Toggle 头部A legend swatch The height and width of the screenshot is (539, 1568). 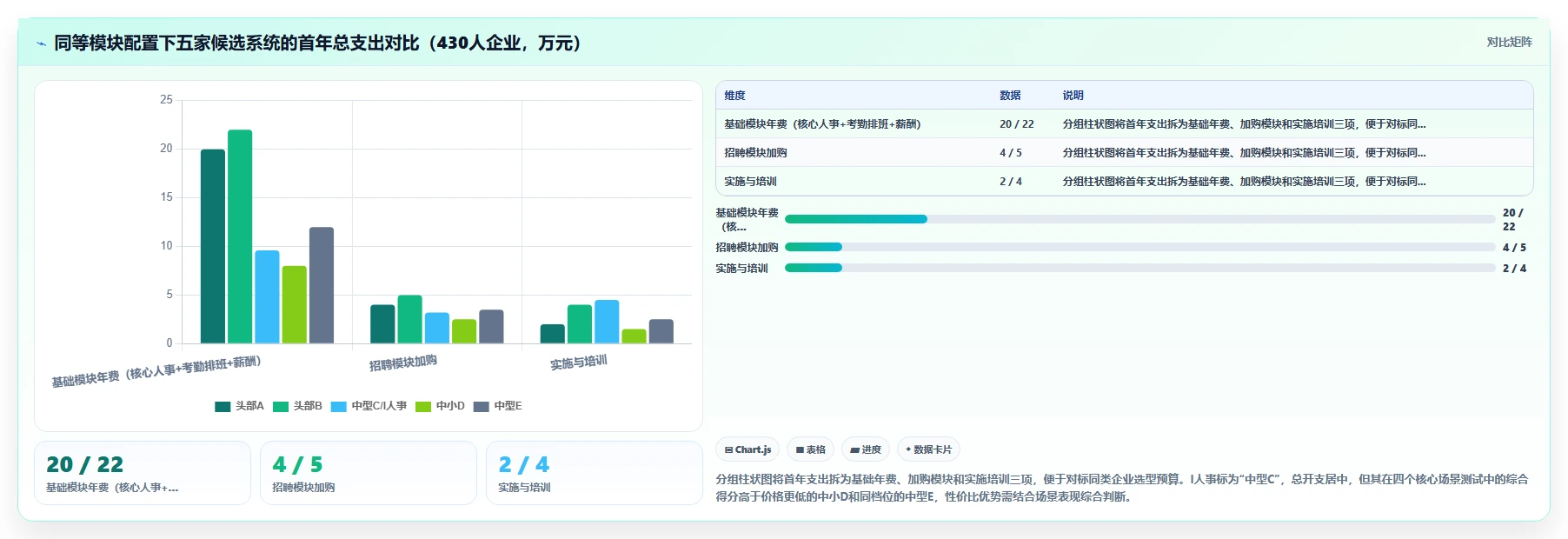tap(223, 406)
